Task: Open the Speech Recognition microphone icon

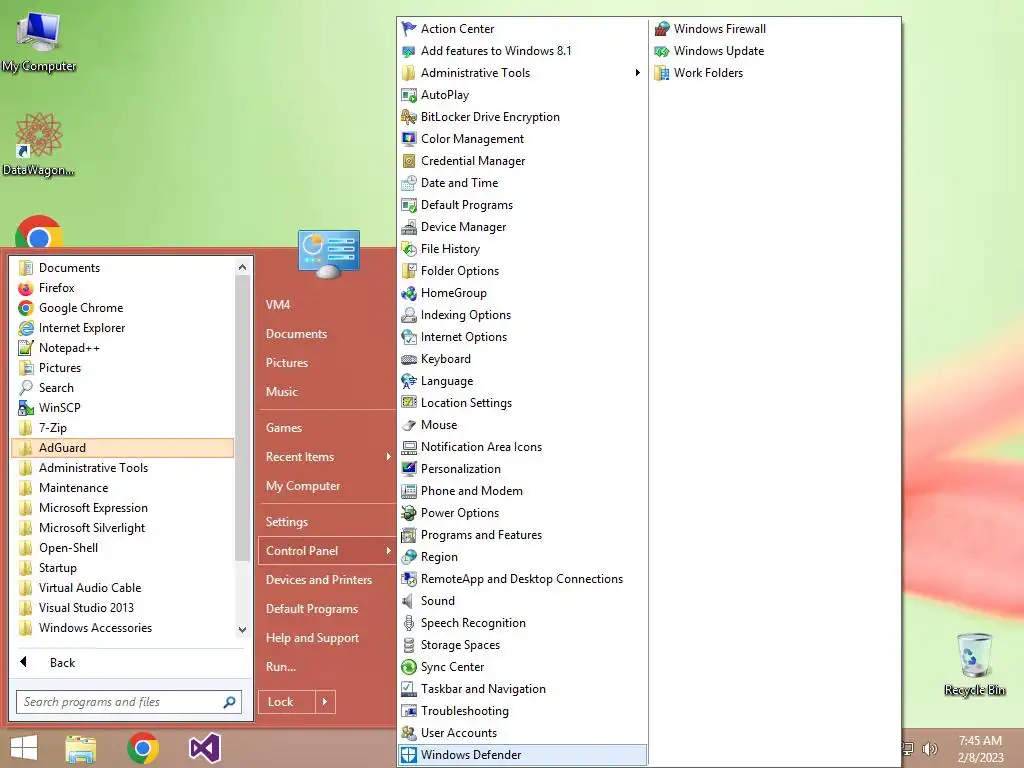Action: [409, 623]
